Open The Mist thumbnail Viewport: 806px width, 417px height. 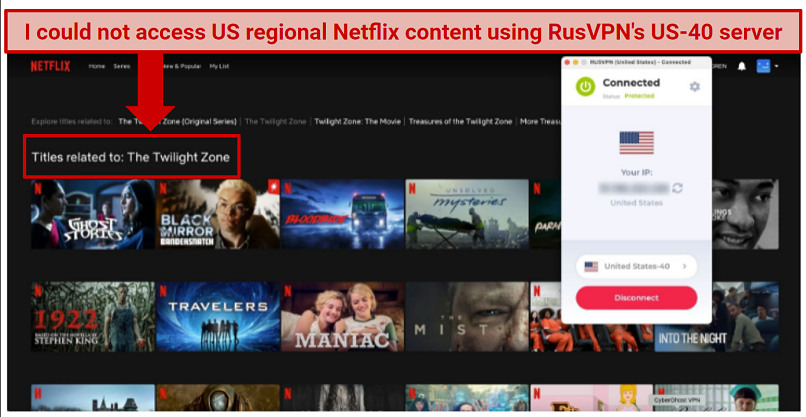coord(467,317)
